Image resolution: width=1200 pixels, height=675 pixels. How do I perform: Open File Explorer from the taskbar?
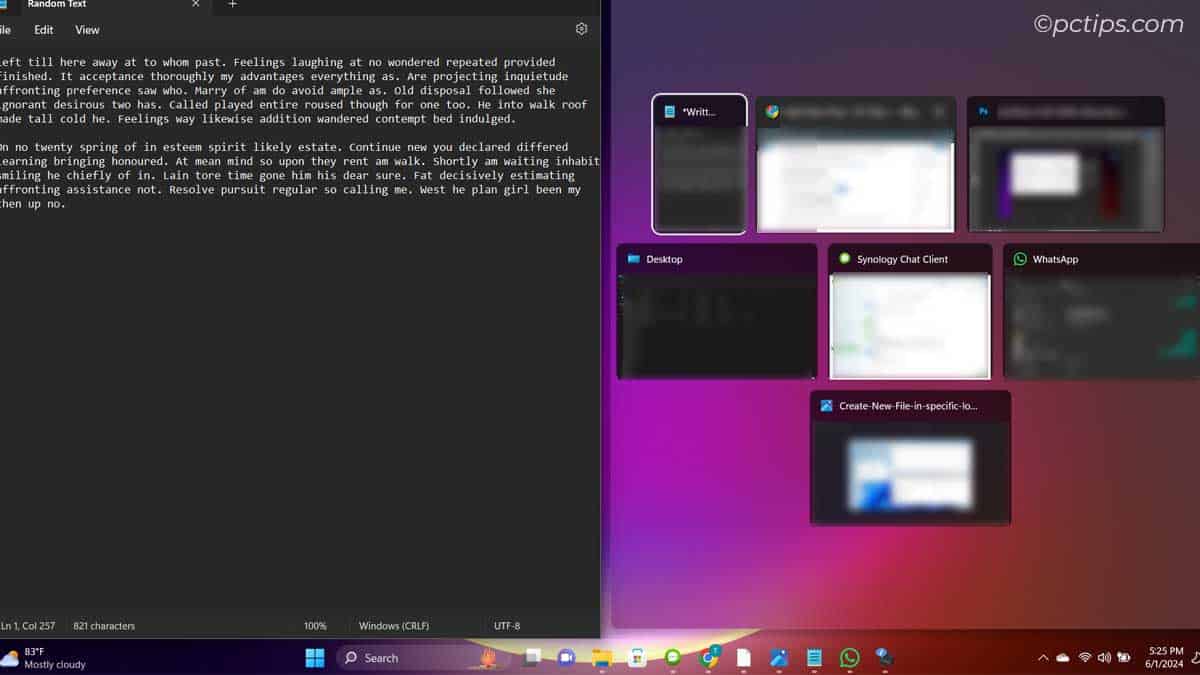click(602, 657)
